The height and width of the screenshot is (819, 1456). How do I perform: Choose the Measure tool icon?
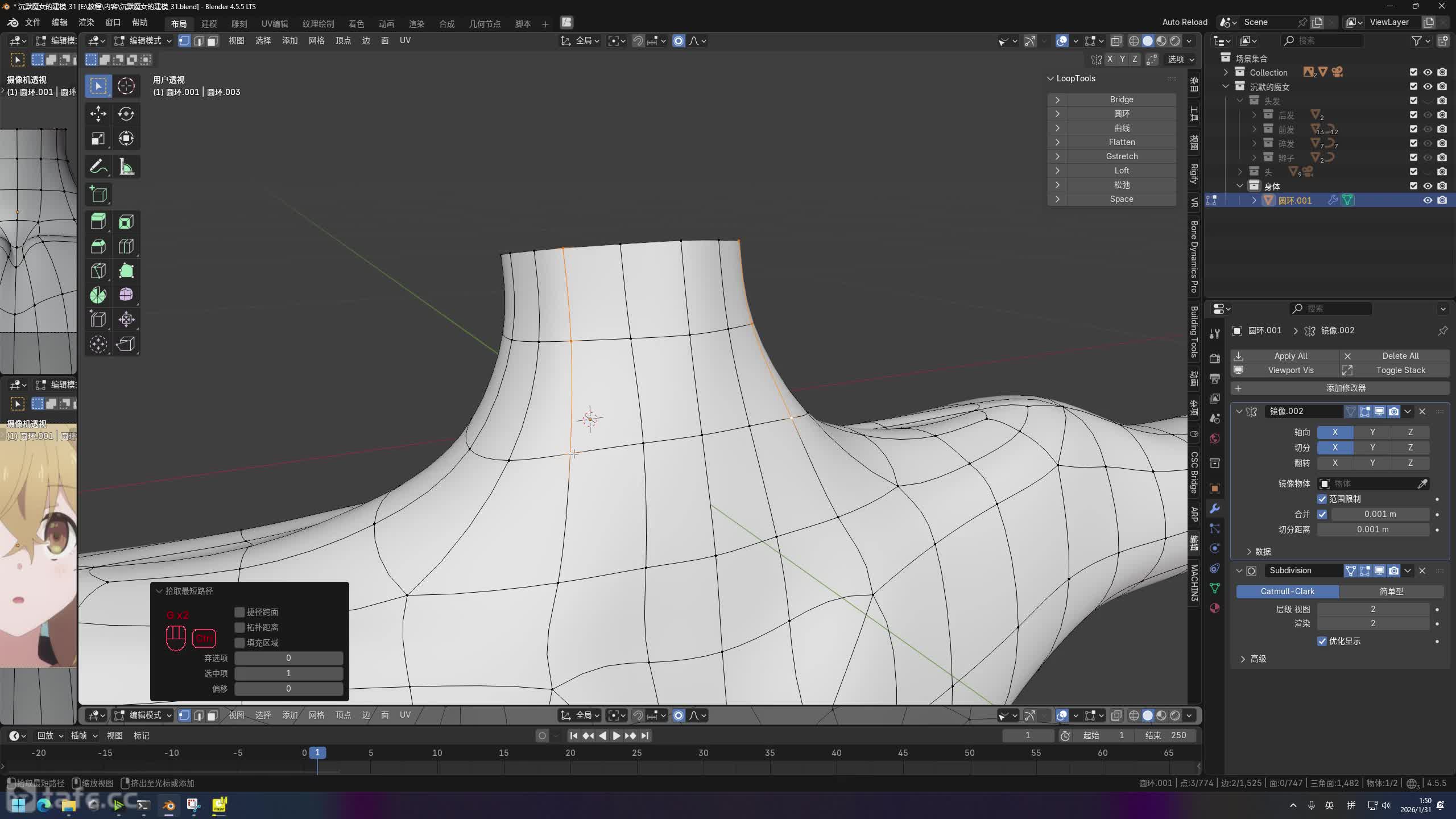tap(126, 167)
